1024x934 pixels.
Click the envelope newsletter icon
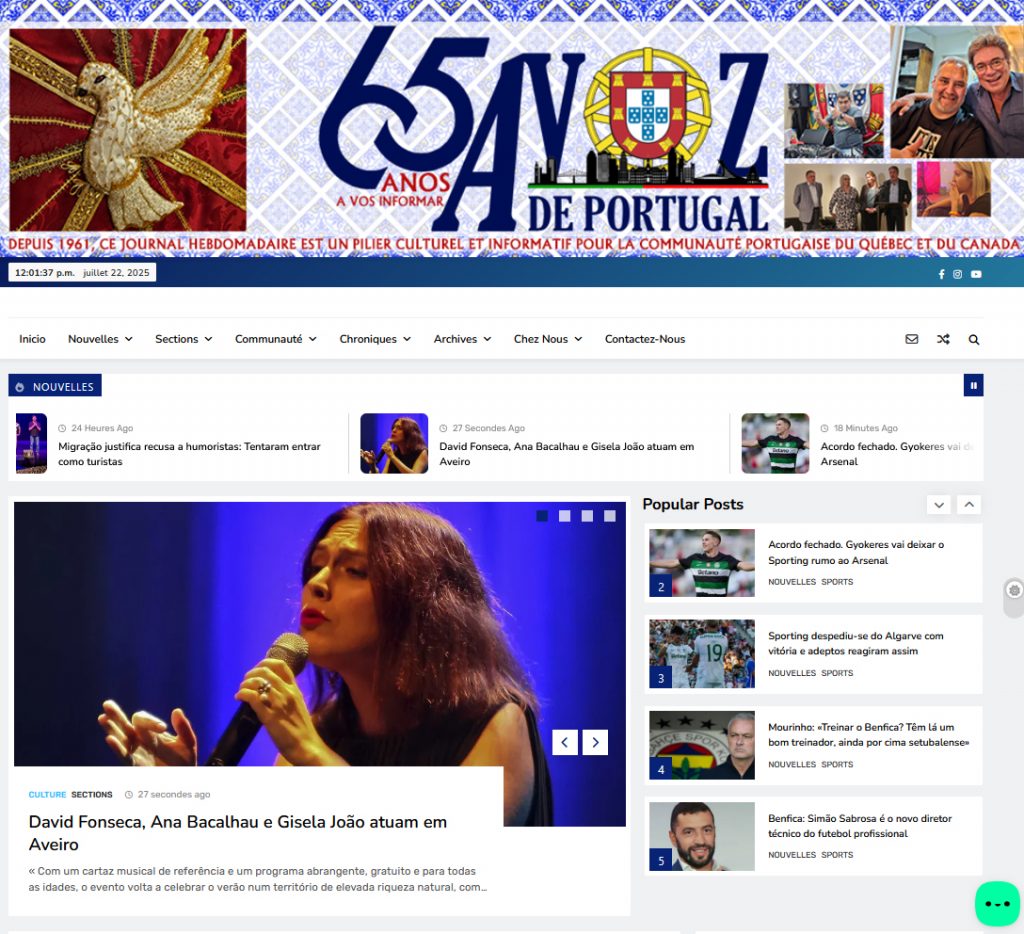(912, 339)
